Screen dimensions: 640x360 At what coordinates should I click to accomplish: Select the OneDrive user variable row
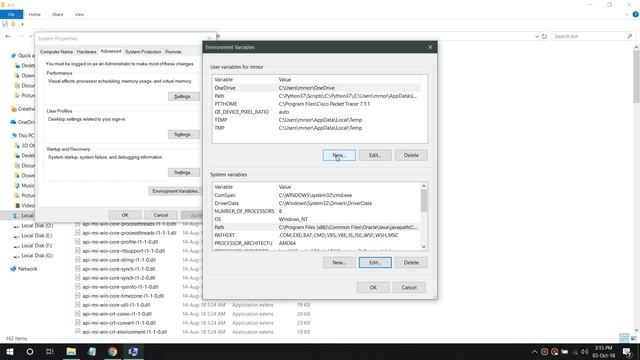point(316,88)
